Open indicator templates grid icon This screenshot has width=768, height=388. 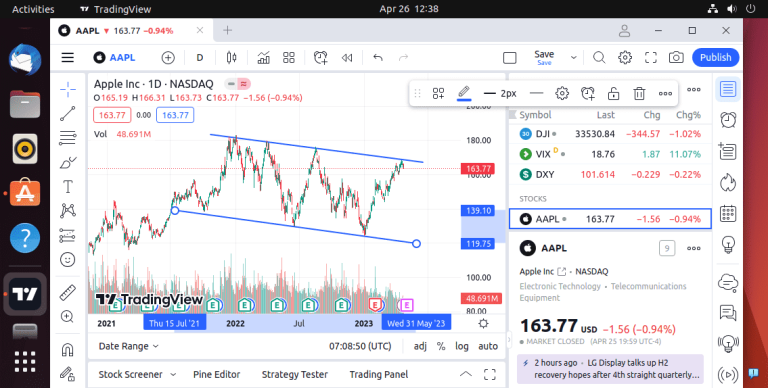(x=289, y=58)
